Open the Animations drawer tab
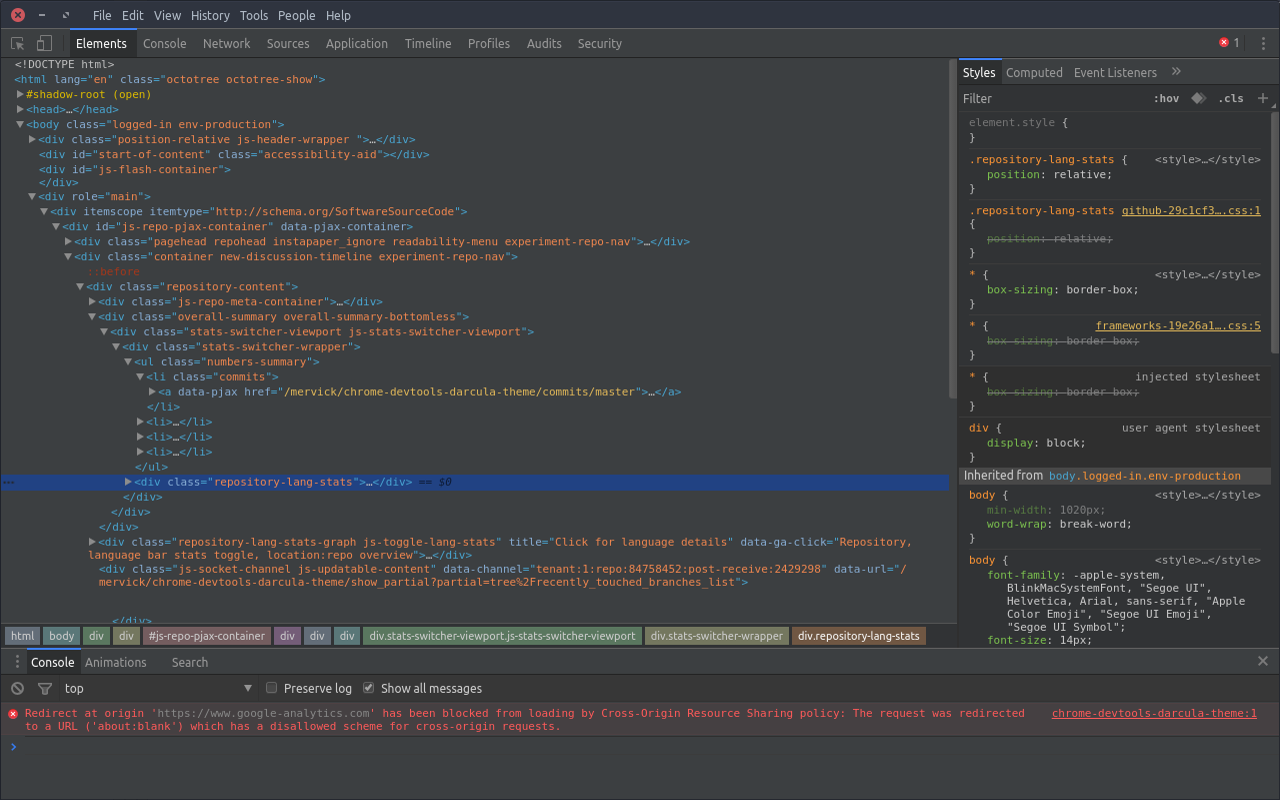Image resolution: width=1280 pixels, height=800 pixels. pos(115,662)
